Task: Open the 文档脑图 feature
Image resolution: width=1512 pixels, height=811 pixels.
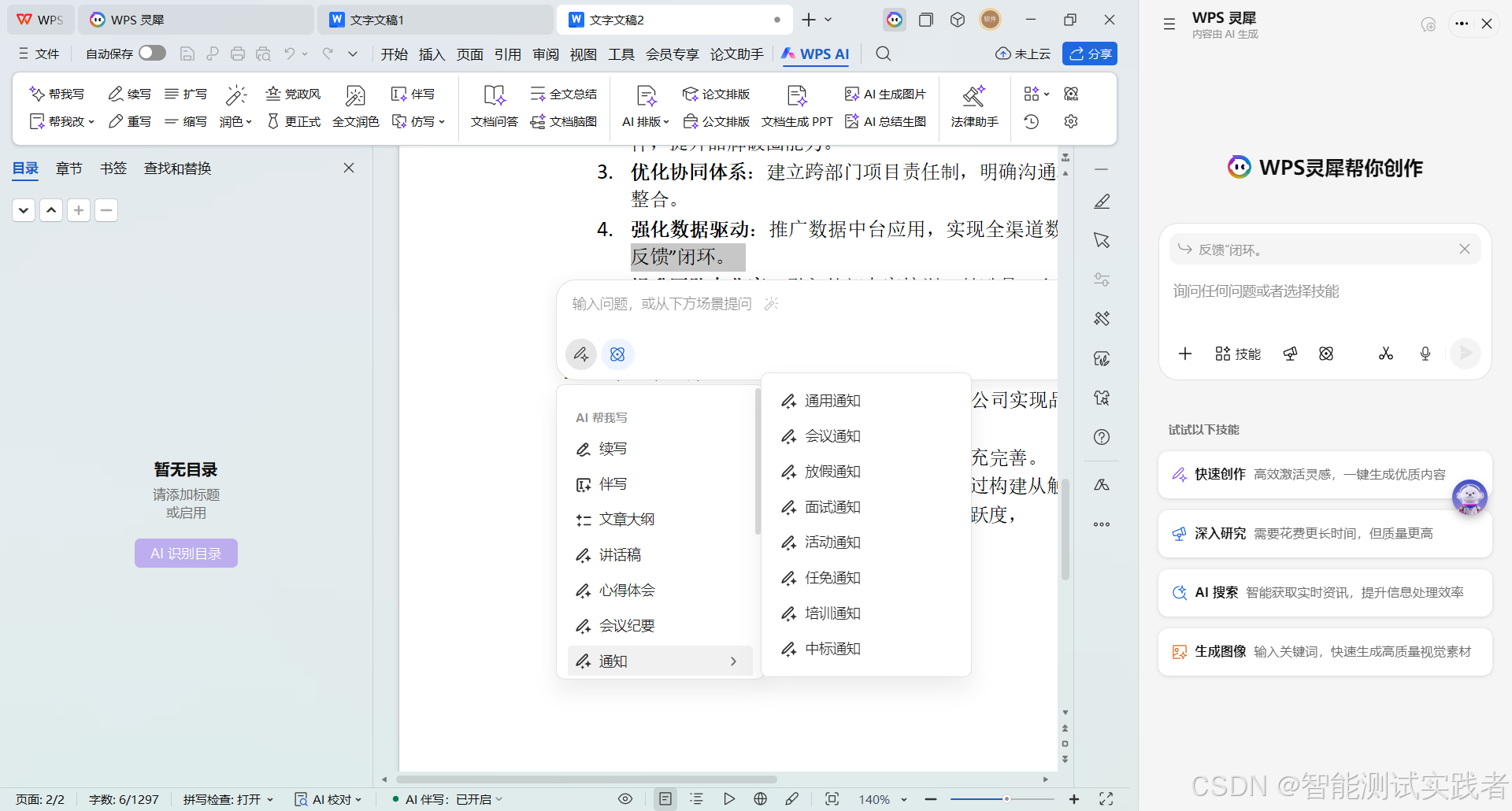Action: point(564,121)
